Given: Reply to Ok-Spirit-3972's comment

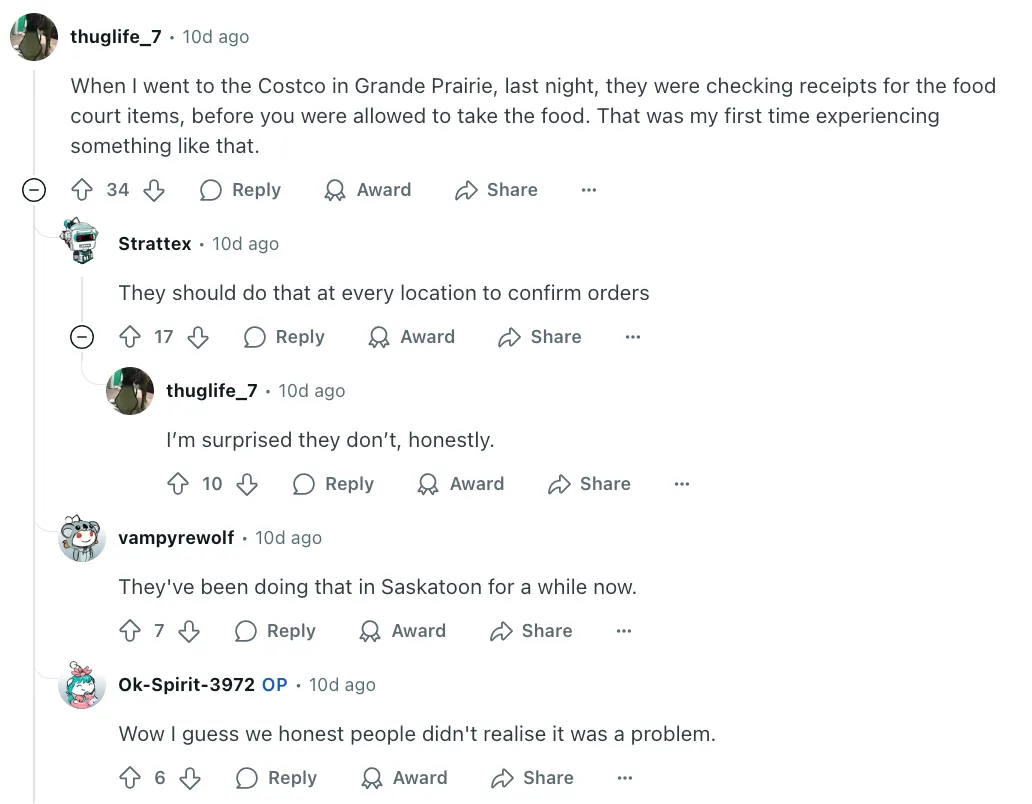Looking at the screenshot, I should [276, 778].
